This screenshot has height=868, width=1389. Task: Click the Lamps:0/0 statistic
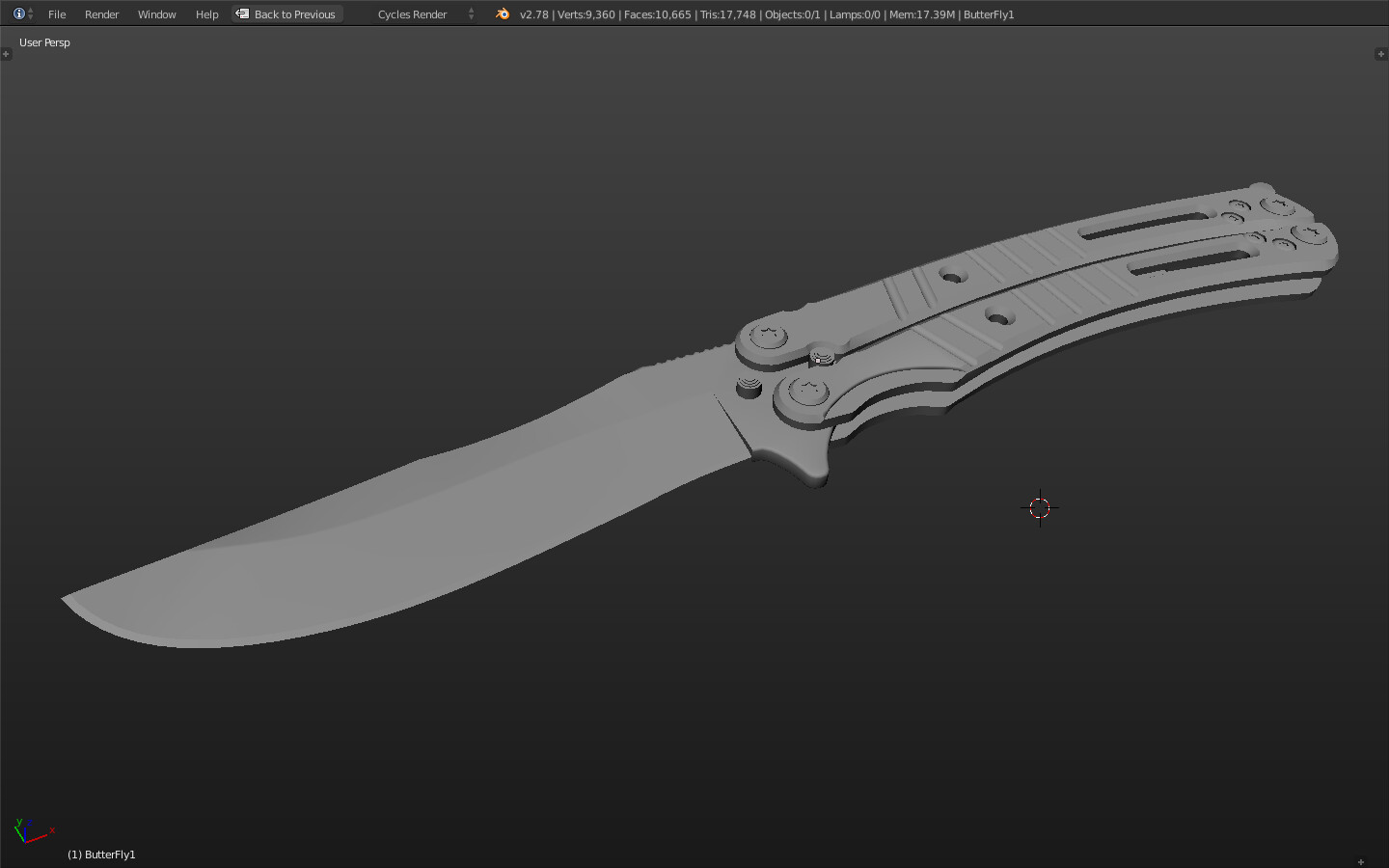point(855,14)
